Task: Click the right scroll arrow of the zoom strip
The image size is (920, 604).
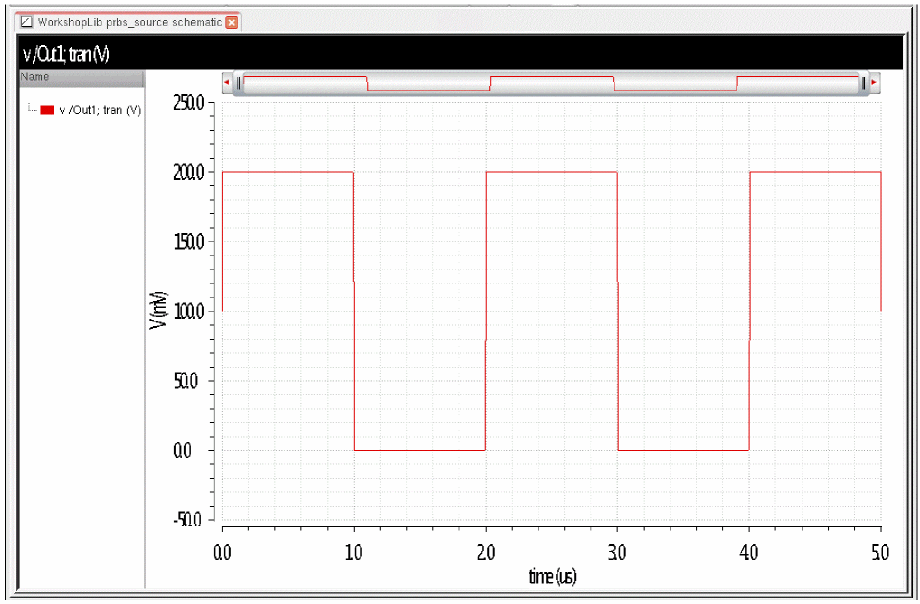Action: pyautogui.click(x=874, y=83)
